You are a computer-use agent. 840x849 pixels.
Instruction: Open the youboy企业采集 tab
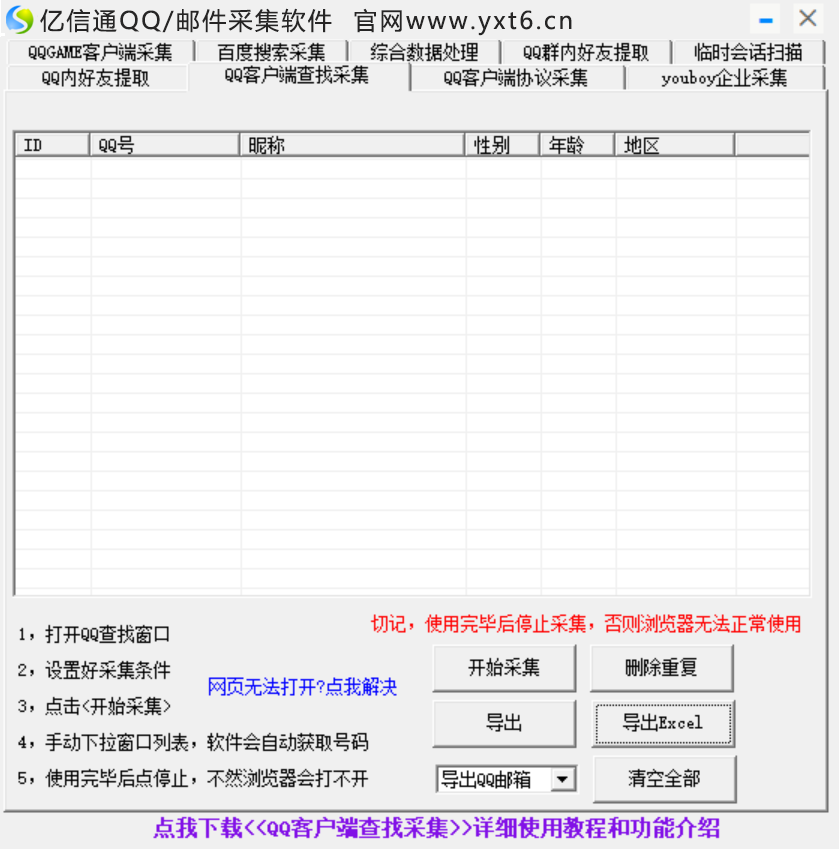point(724,79)
